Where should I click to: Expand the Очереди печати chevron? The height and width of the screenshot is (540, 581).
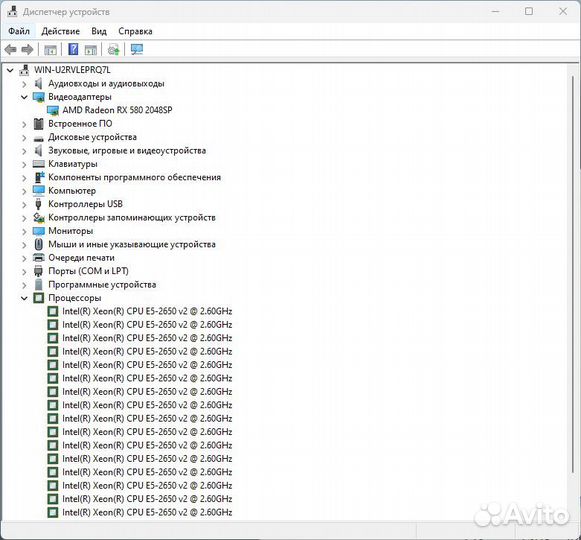[24, 258]
